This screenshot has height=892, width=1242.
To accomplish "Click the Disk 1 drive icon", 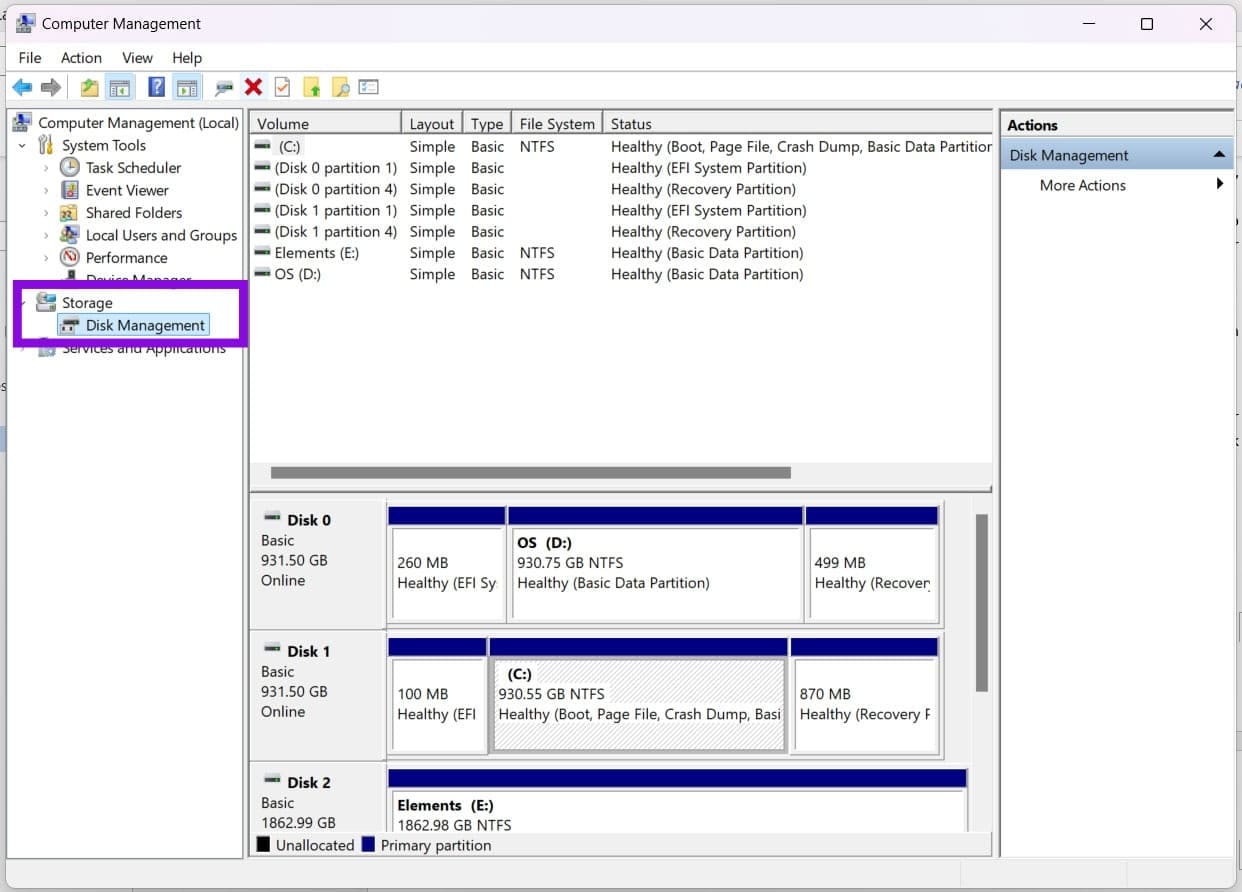I will coord(272,648).
